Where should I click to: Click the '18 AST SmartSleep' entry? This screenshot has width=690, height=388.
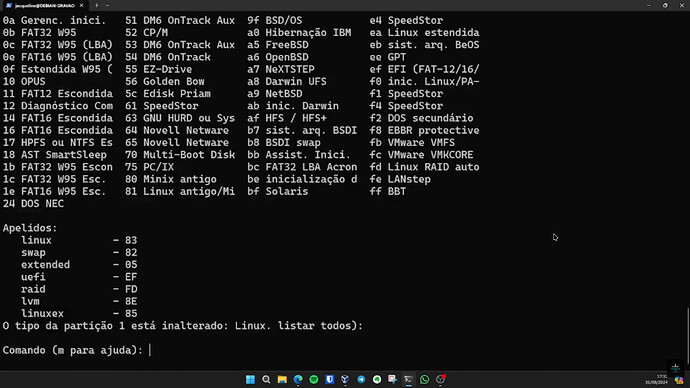tap(55, 155)
